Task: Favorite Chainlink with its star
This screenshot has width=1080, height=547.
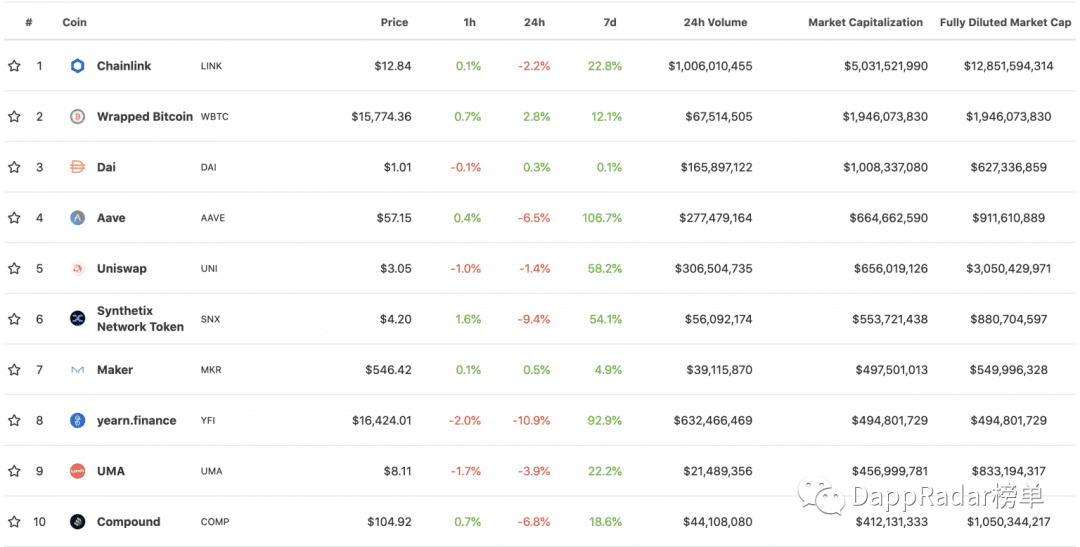Action: click(14, 66)
